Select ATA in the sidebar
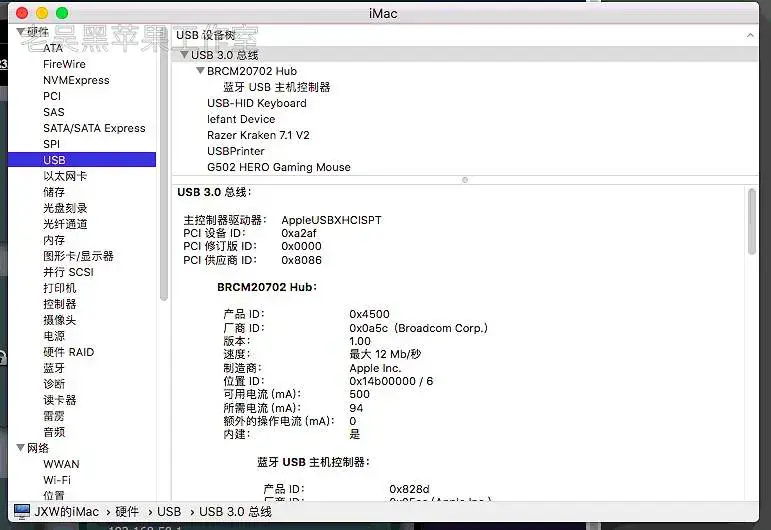The height and width of the screenshot is (530, 771). coord(53,48)
